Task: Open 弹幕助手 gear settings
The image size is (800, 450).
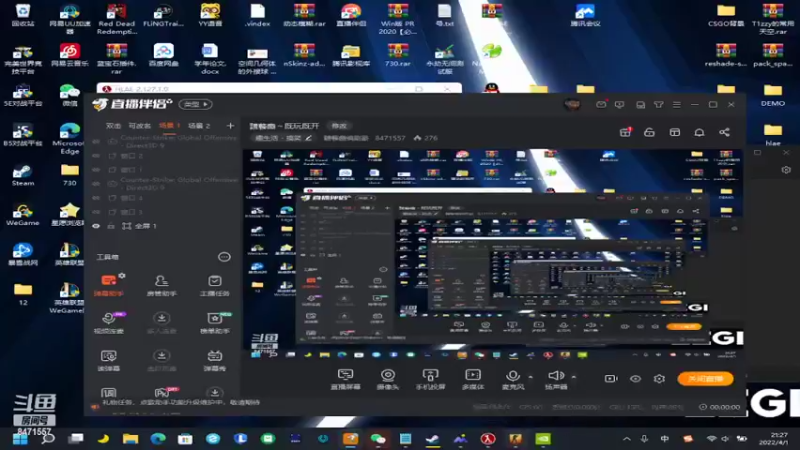Action: coord(122,276)
